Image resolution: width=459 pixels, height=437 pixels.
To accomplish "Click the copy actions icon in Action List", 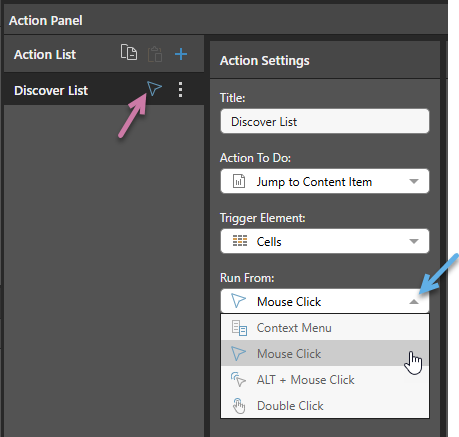I will point(129,52).
